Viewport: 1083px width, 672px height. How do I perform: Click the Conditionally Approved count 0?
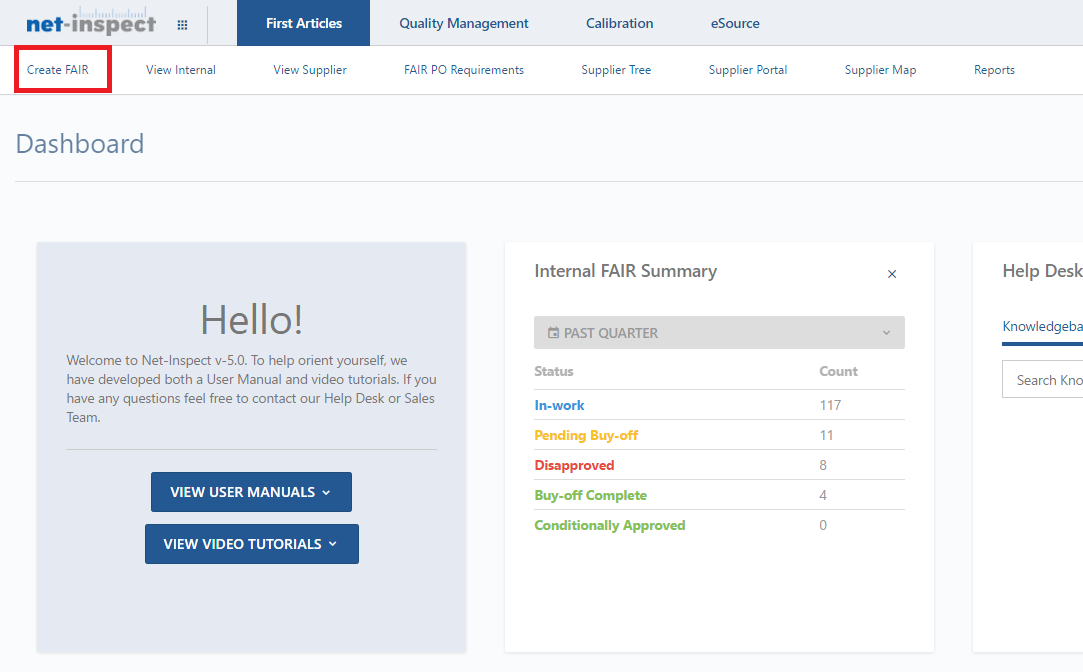click(x=823, y=526)
